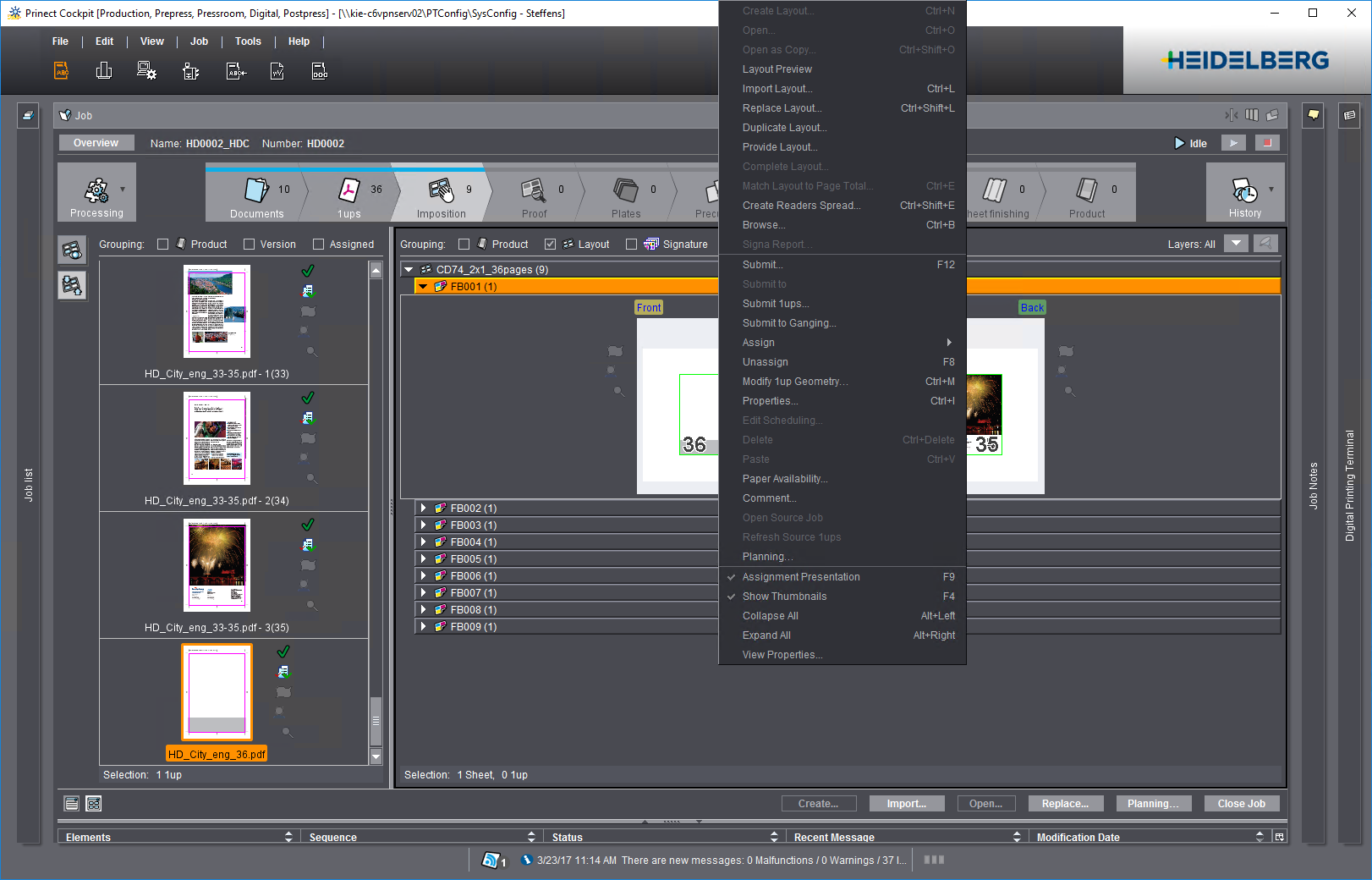Open the Proof stage in the process chain
Viewport: 1372px width, 880px height.
tap(534, 191)
